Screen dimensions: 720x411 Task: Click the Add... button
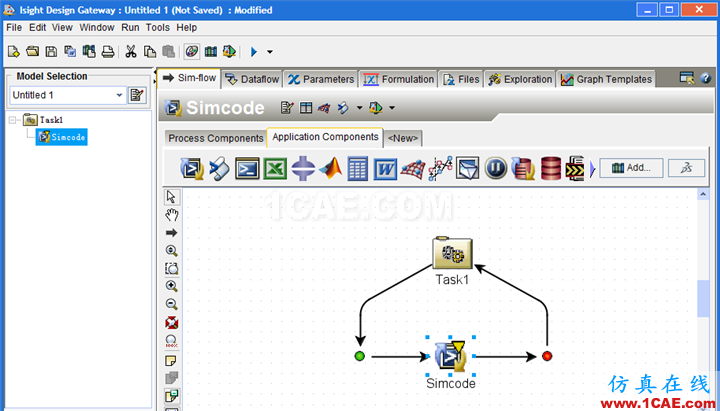tap(631, 168)
